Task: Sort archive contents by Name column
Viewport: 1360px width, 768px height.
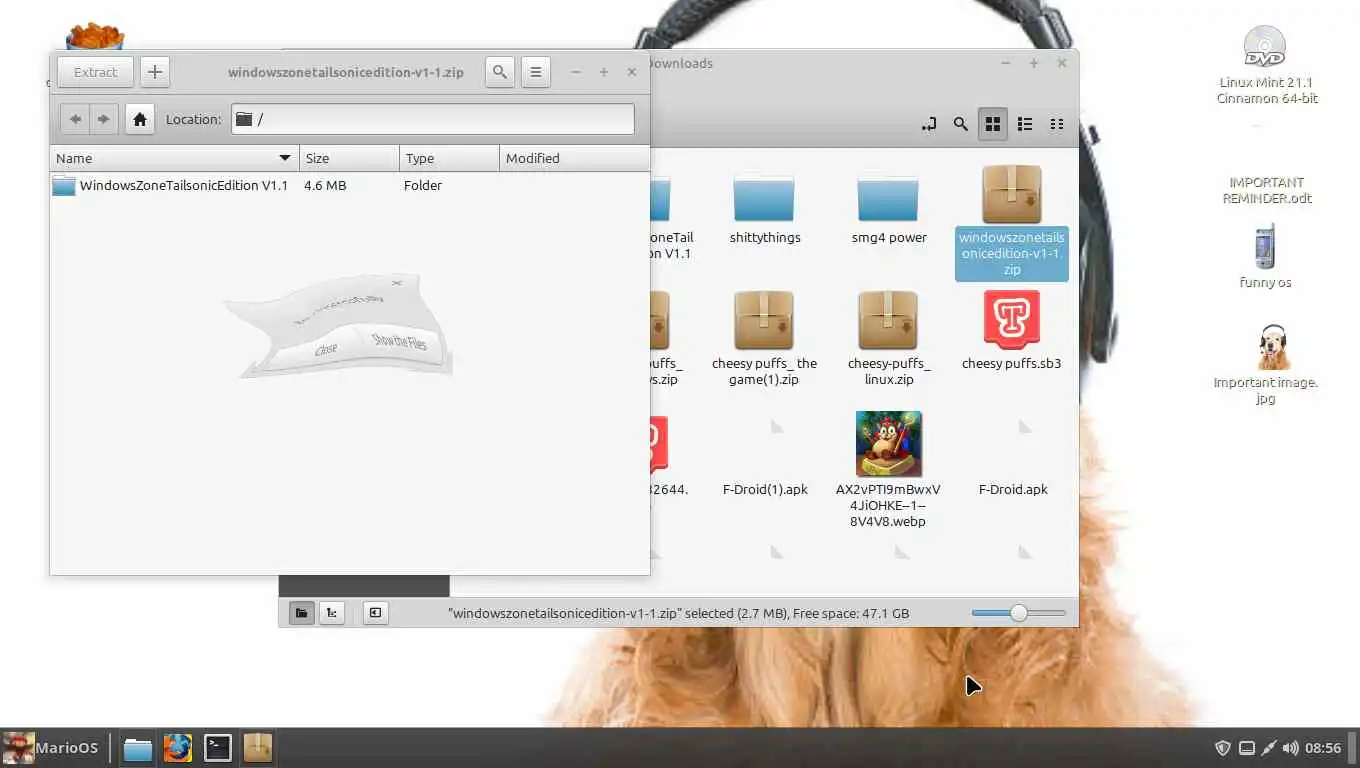Action: point(174,158)
